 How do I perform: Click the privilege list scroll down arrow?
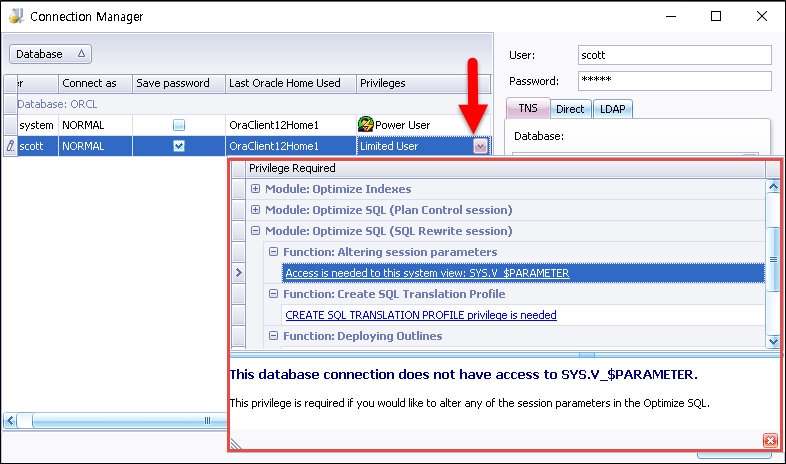[773, 341]
